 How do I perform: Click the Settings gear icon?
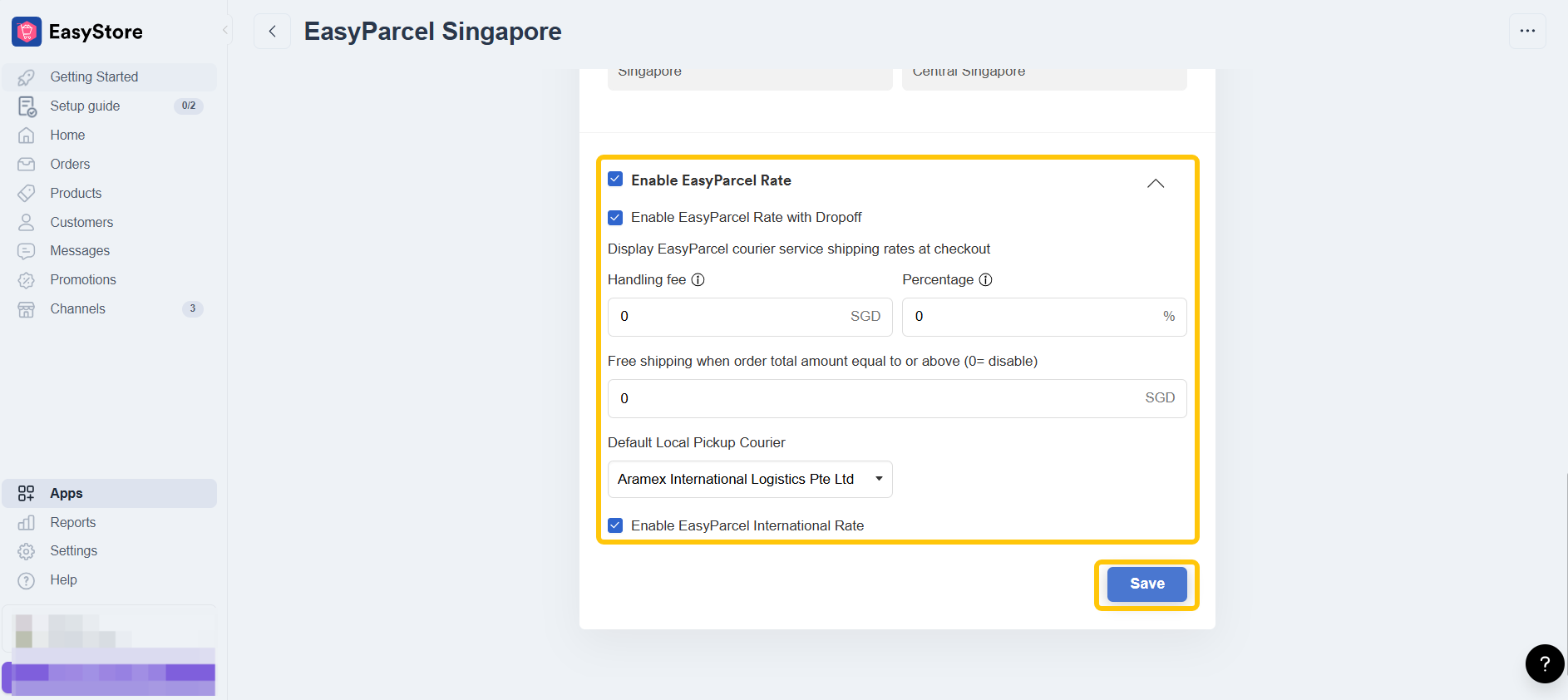point(27,551)
